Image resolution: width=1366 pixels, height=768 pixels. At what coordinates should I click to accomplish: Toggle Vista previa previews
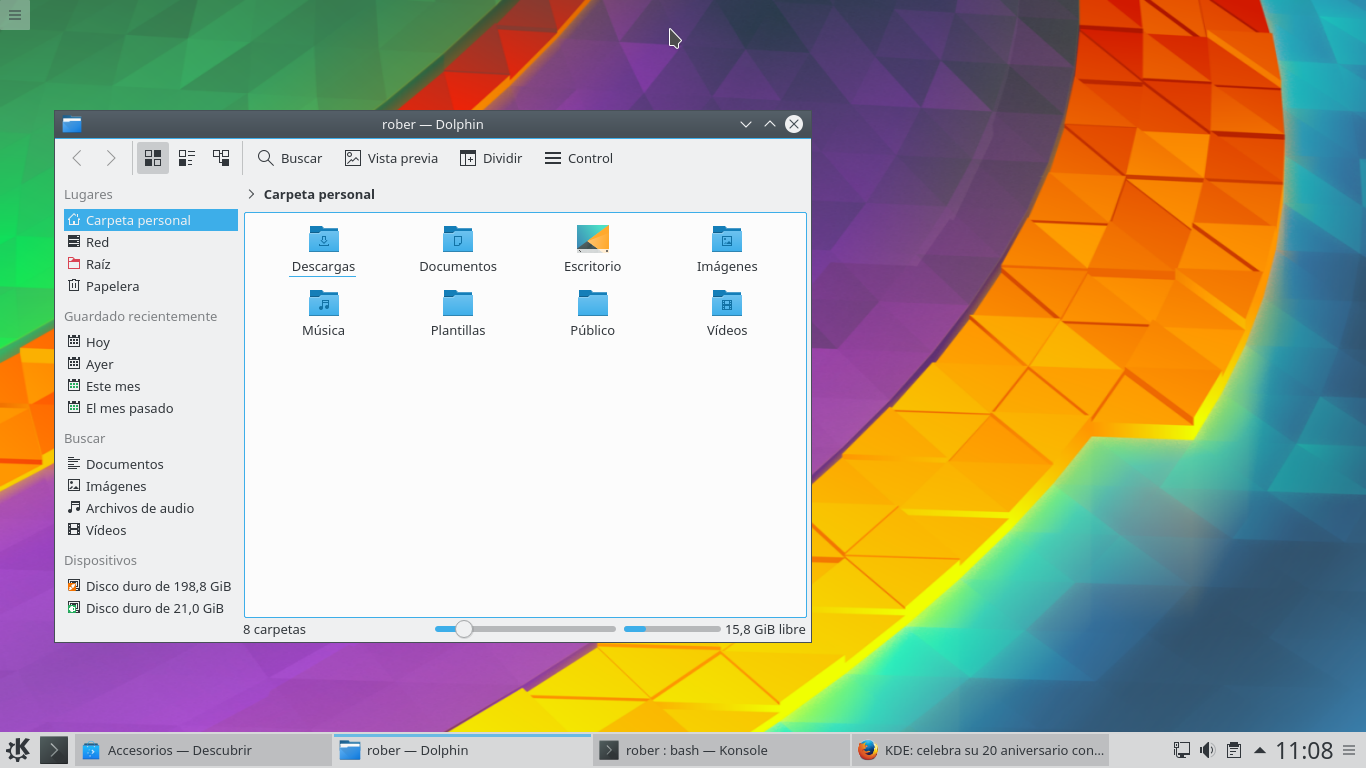point(391,158)
